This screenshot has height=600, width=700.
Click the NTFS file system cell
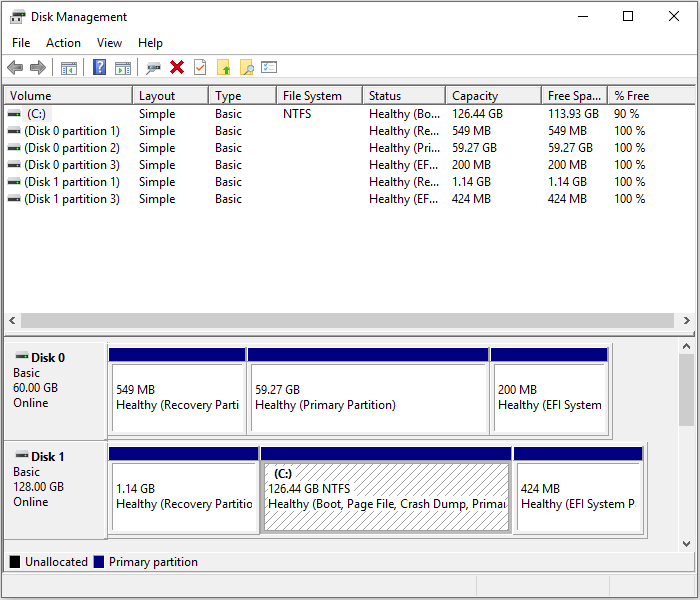(x=297, y=114)
